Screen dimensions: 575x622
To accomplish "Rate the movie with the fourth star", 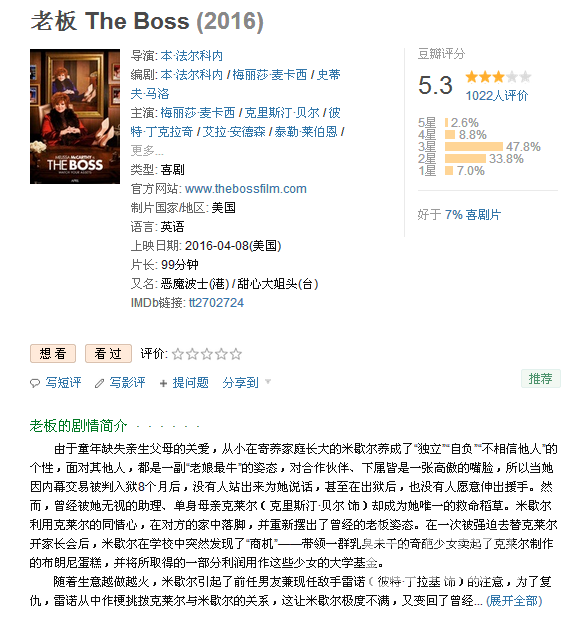I will pos(221,354).
